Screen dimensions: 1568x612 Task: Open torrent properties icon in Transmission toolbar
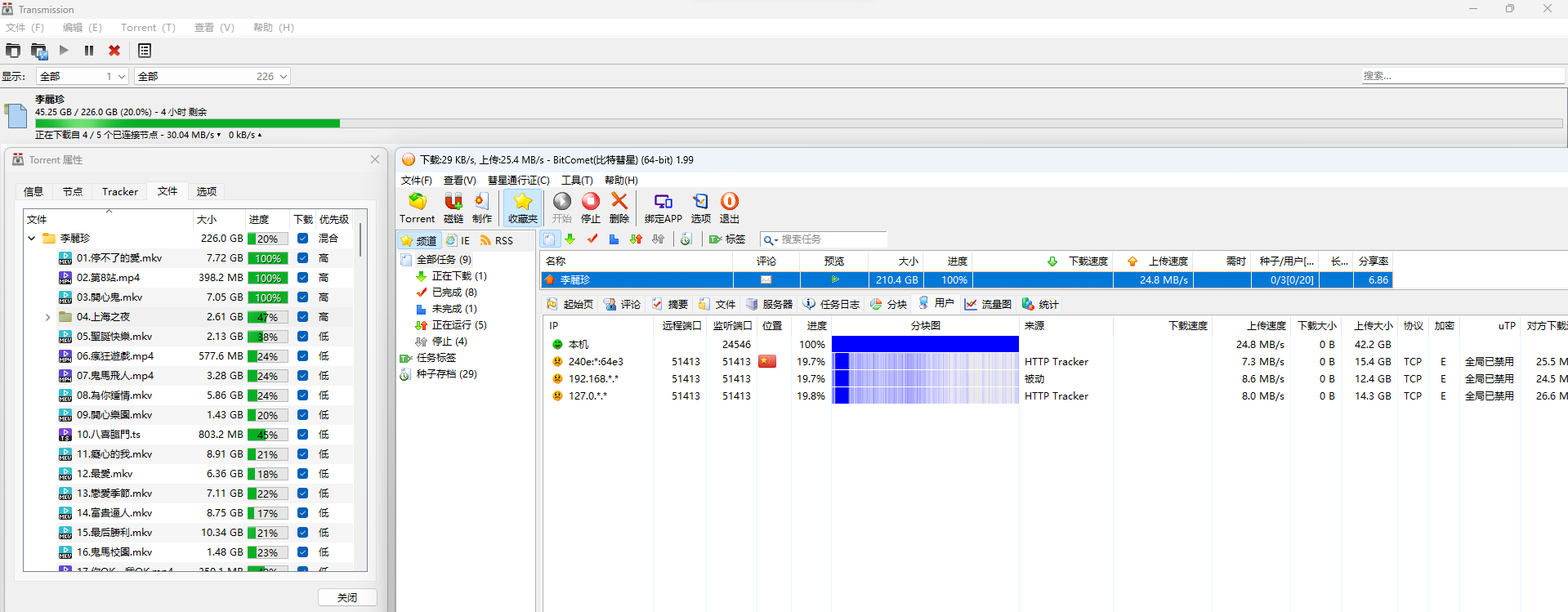tap(145, 51)
